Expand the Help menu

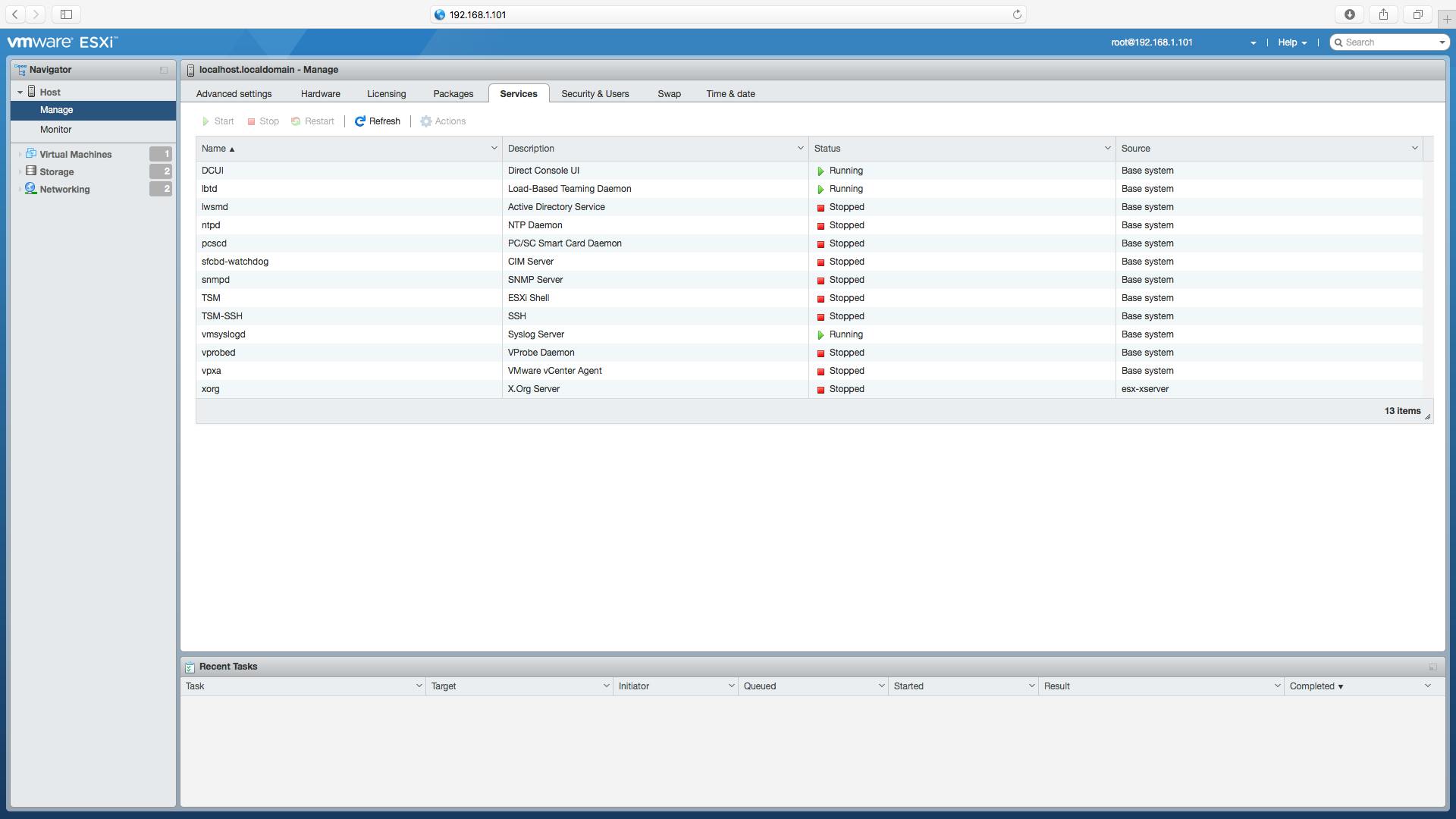click(1292, 42)
